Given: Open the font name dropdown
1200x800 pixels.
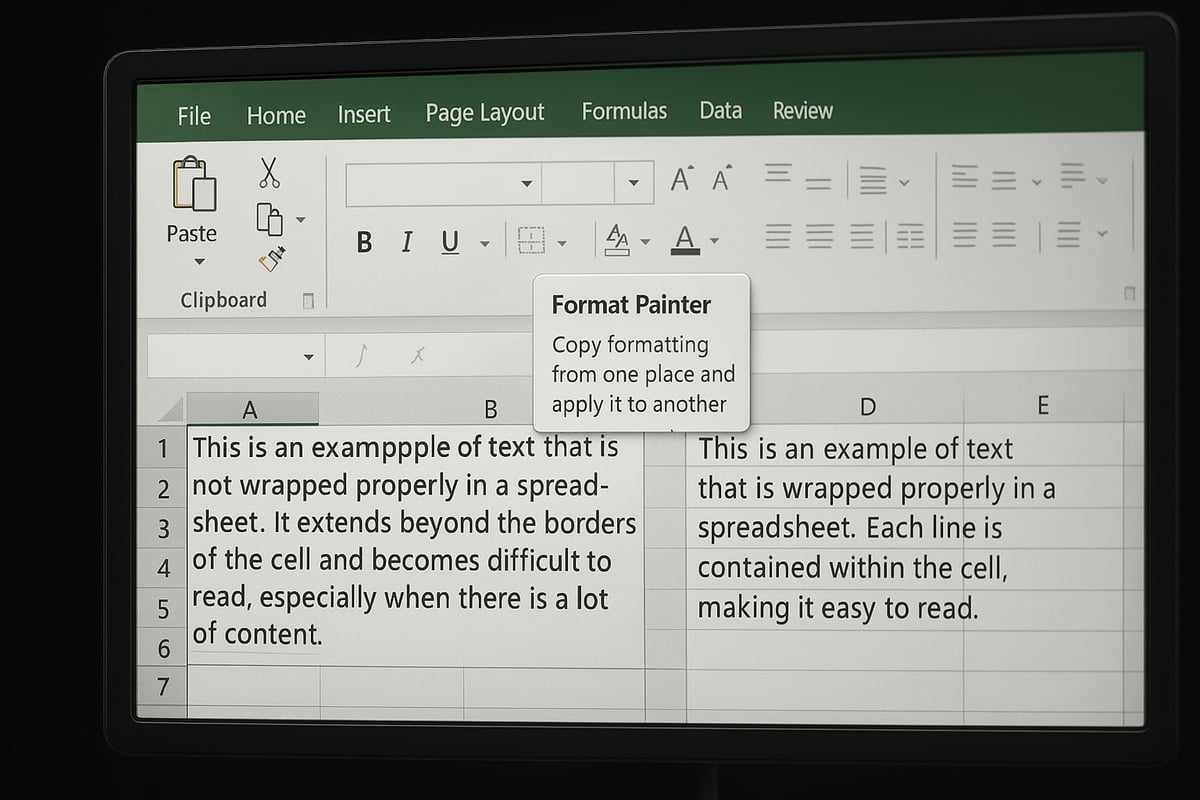Looking at the screenshot, I should pos(527,183).
